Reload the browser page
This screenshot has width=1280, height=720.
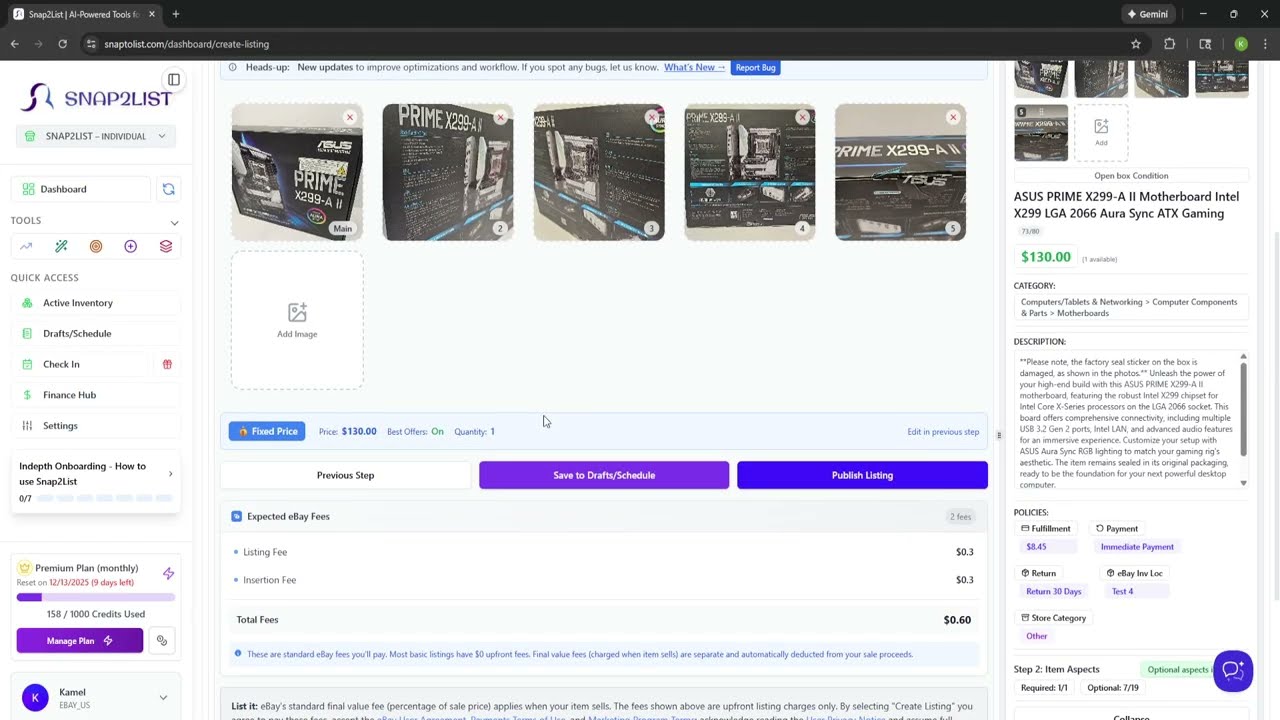(x=62, y=44)
